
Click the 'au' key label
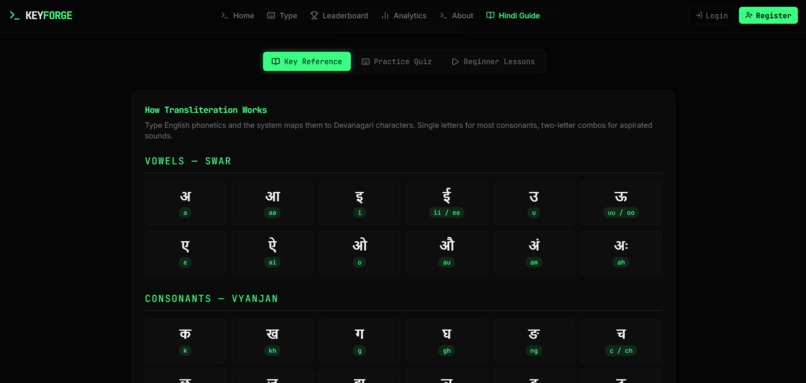point(447,262)
